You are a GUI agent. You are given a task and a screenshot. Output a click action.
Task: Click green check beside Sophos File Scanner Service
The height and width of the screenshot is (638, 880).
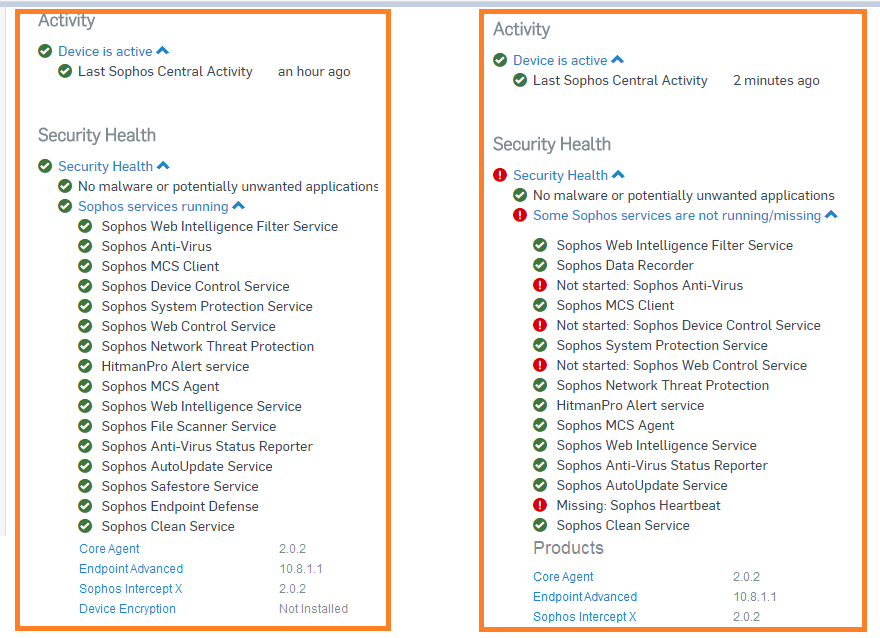(85, 426)
